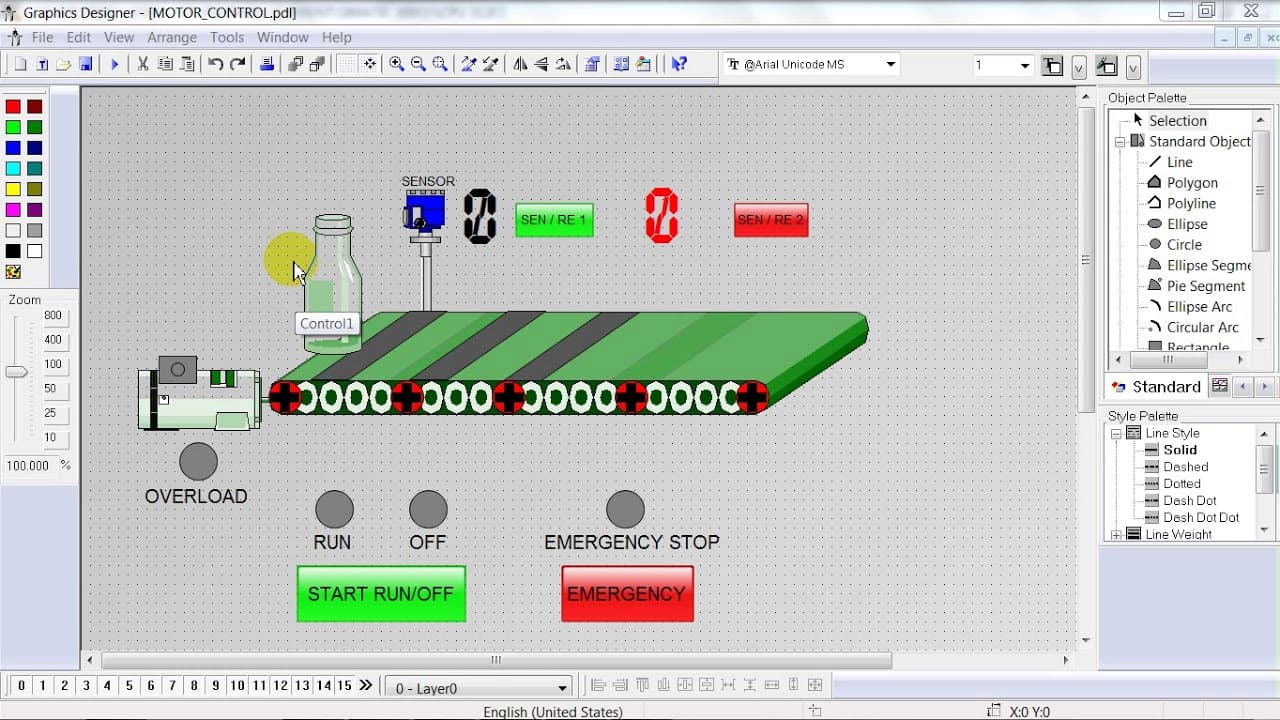Open the Print icon on the toolbar

267,63
